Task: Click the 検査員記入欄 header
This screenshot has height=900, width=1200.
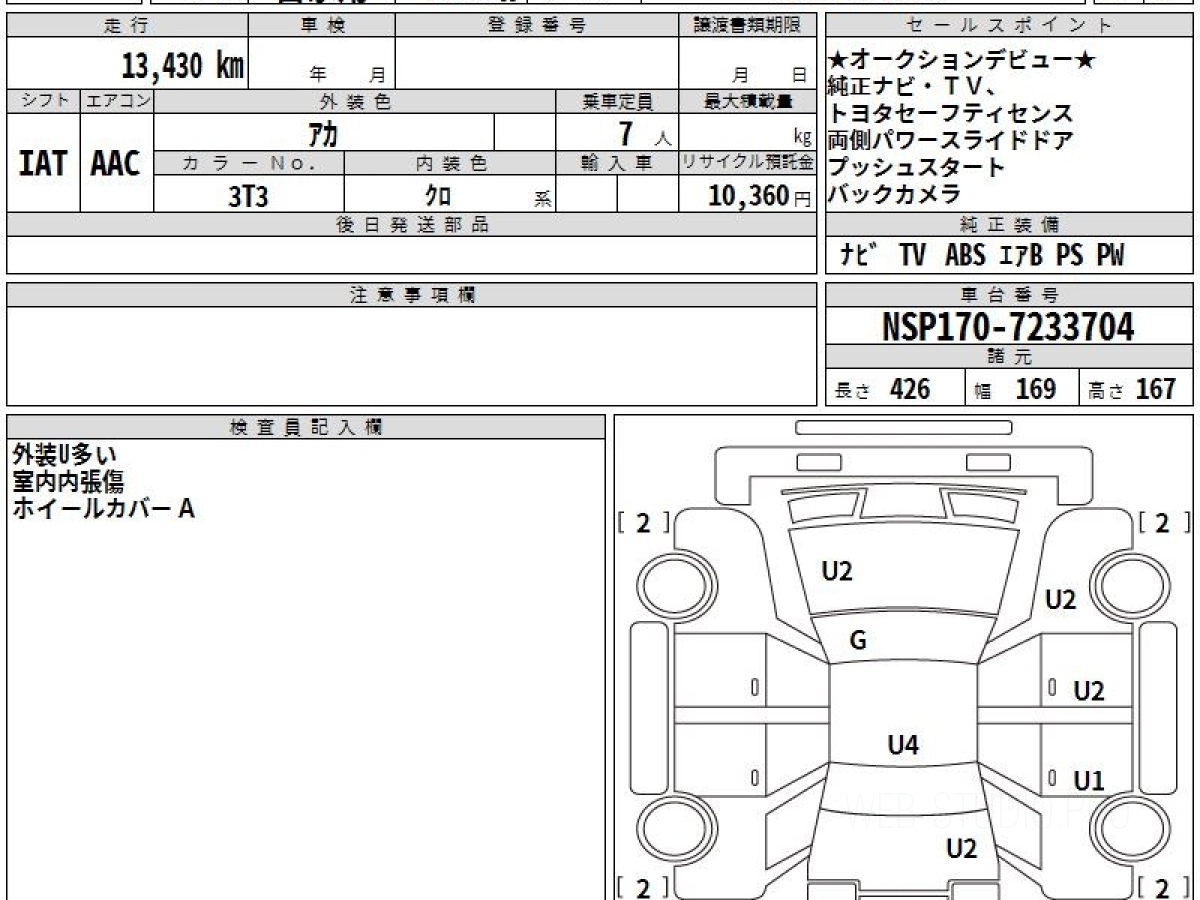Action: 306,427
